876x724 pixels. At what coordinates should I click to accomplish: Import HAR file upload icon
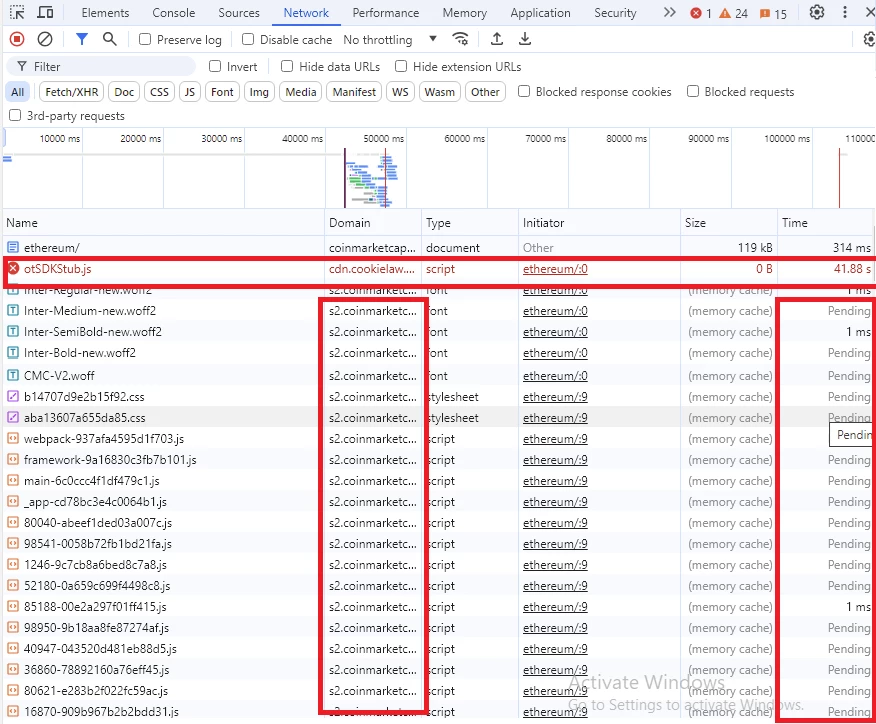(497, 39)
